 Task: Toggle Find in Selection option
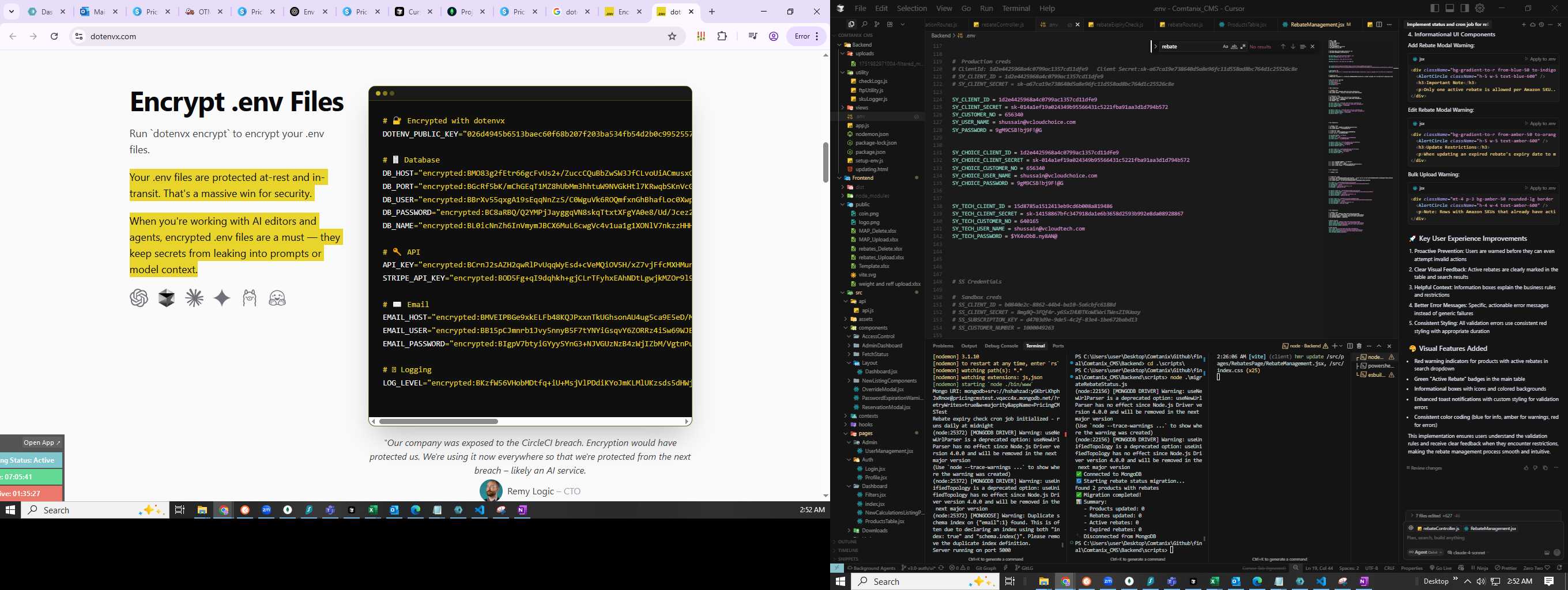1303,46
